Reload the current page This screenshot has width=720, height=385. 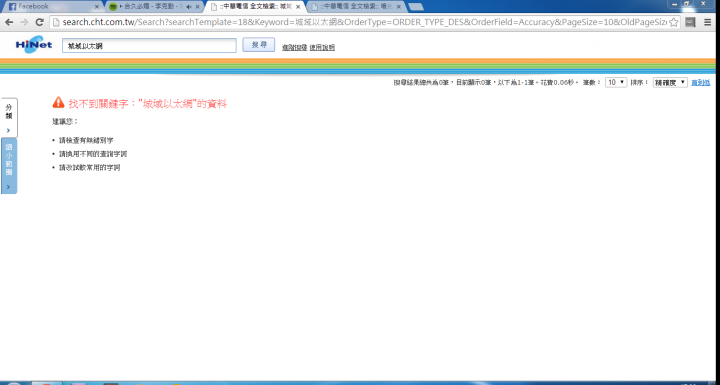[x=39, y=22]
